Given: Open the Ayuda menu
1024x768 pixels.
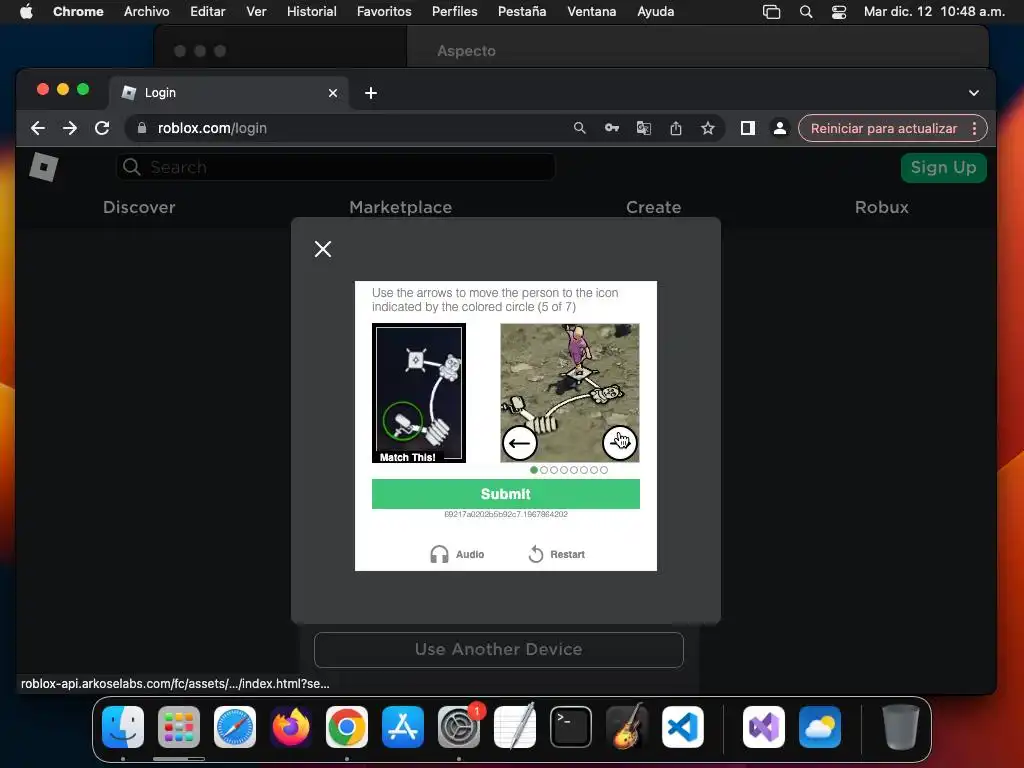Looking at the screenshot, I should pos(656,11).
